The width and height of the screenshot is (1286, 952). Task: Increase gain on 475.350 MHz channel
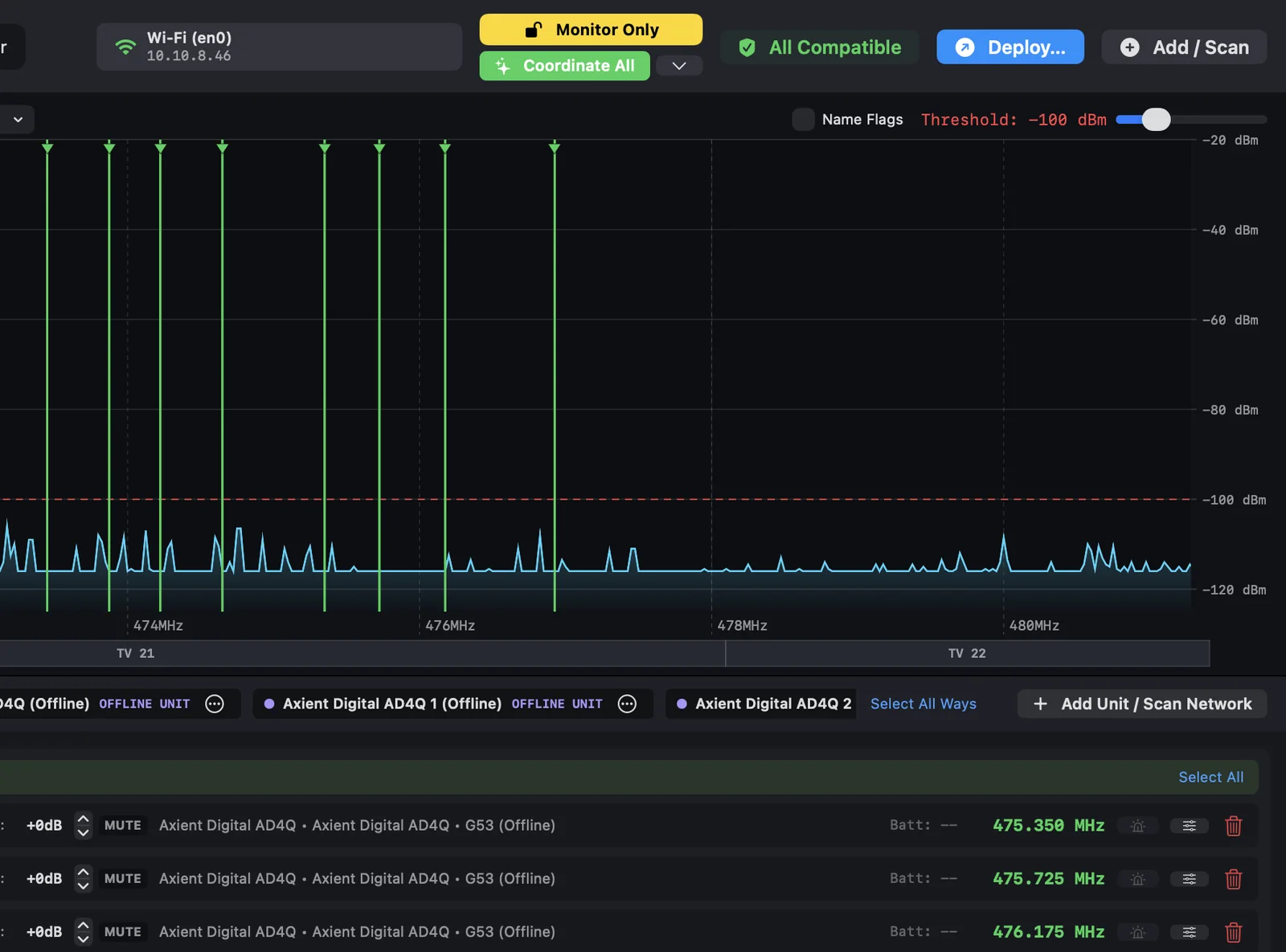pos(84,819)
